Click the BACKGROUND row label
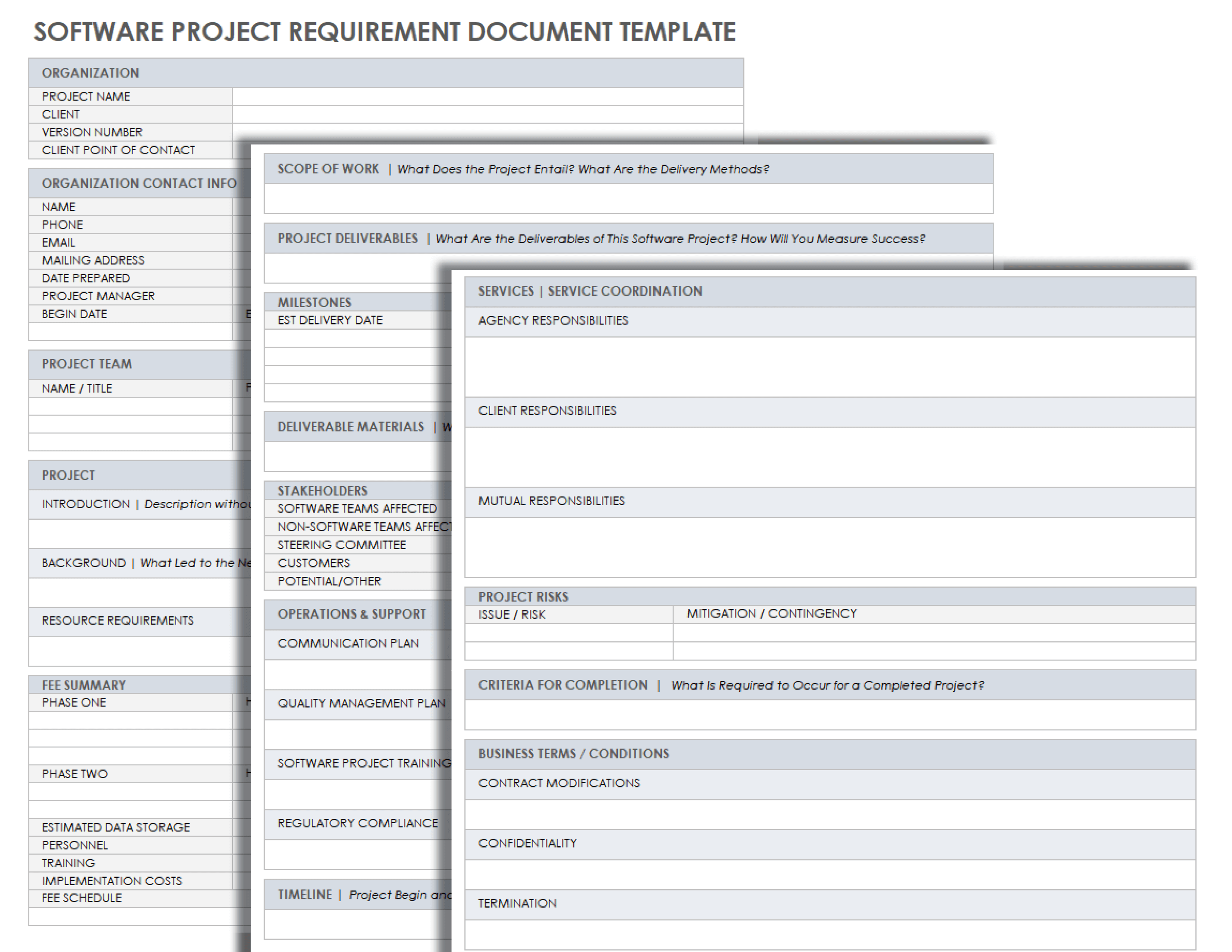This screenshot has width=1232, height=952. point(84,563)
